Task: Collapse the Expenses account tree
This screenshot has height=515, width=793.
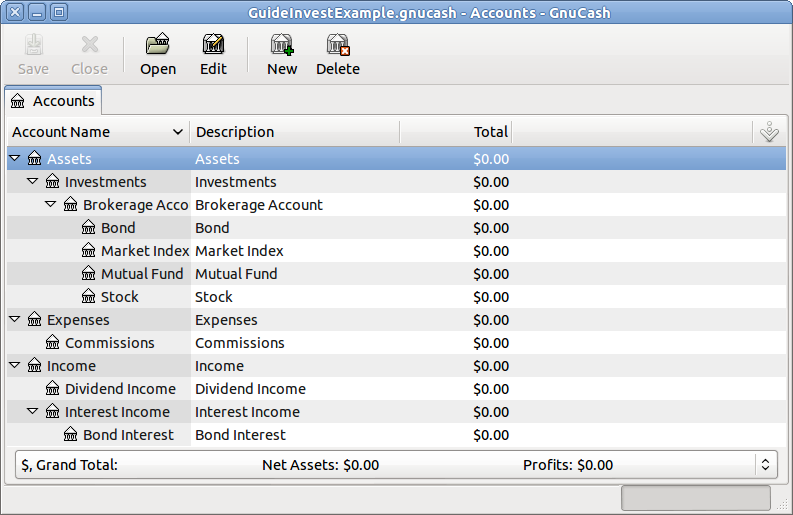Action: (15, 319)
